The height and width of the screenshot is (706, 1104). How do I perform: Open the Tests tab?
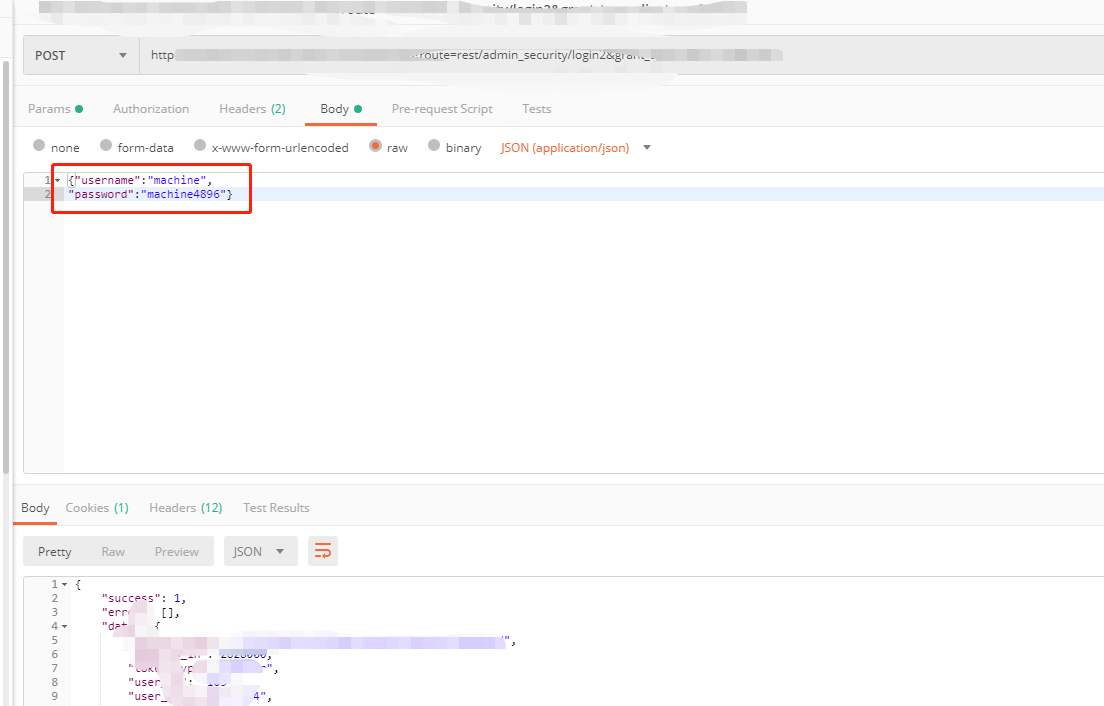(537, 109)
